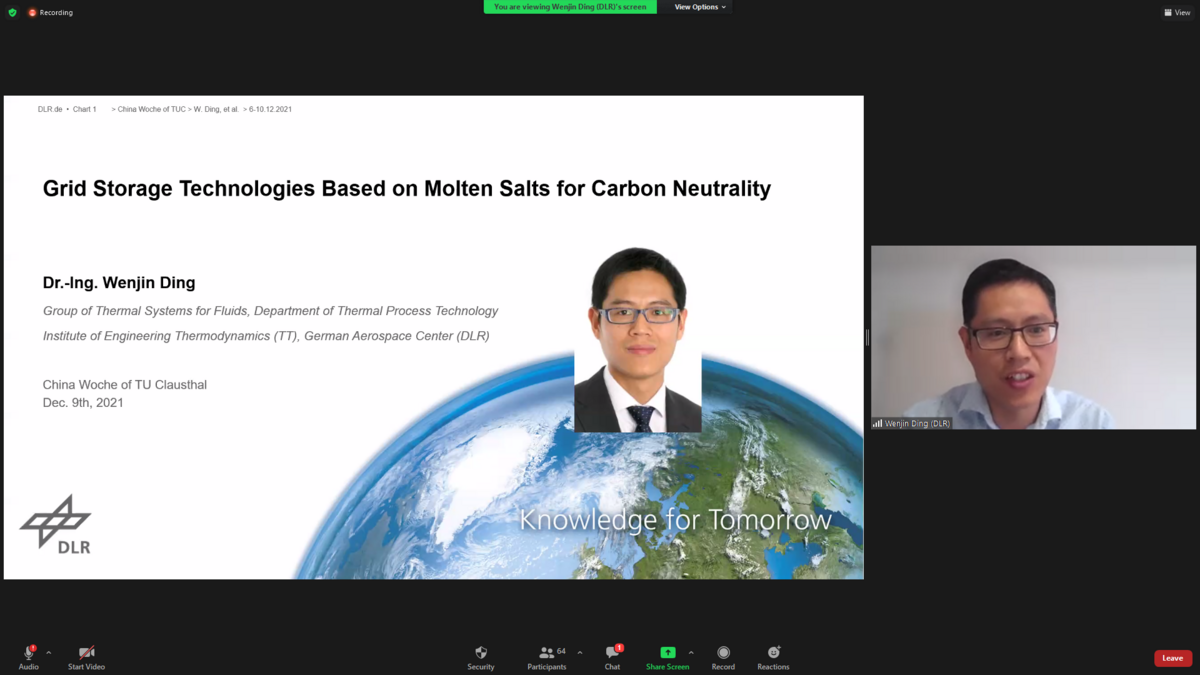
Task: Toggle Start Video camera
Action: pyautogui.click(x=86, y=658)
